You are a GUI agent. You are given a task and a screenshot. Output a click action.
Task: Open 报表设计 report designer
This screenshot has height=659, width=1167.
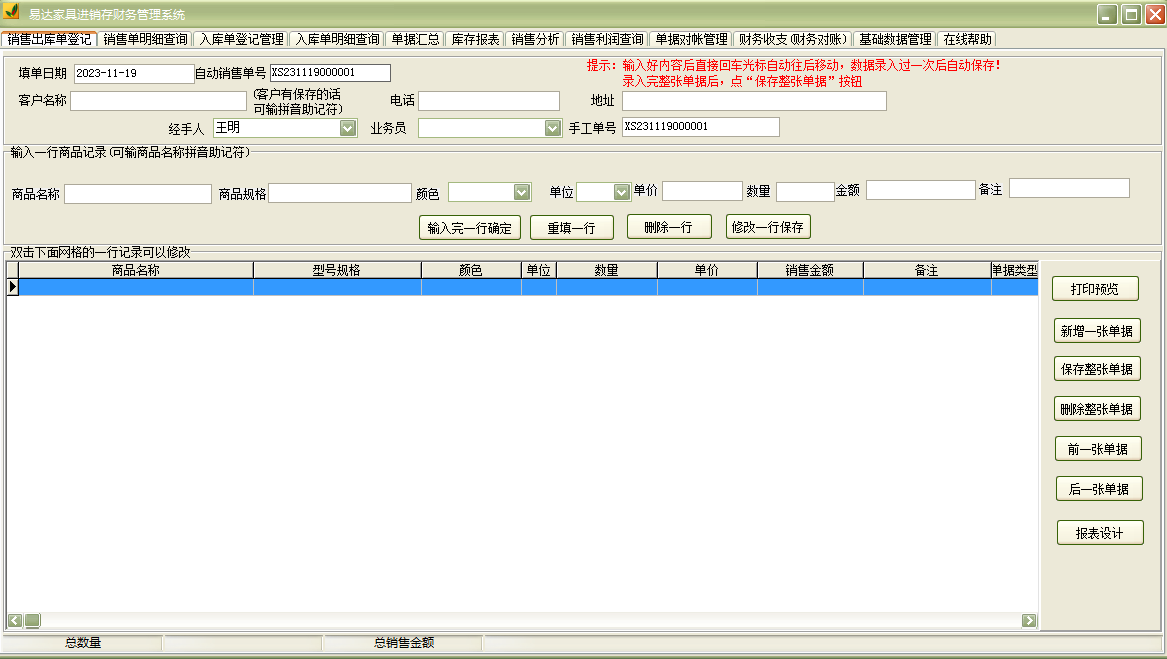click(1099, 533)
